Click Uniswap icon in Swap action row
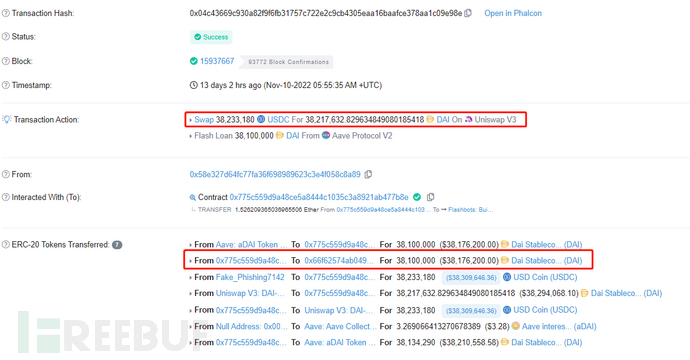690x360 pixels. (x=469, y=119)
